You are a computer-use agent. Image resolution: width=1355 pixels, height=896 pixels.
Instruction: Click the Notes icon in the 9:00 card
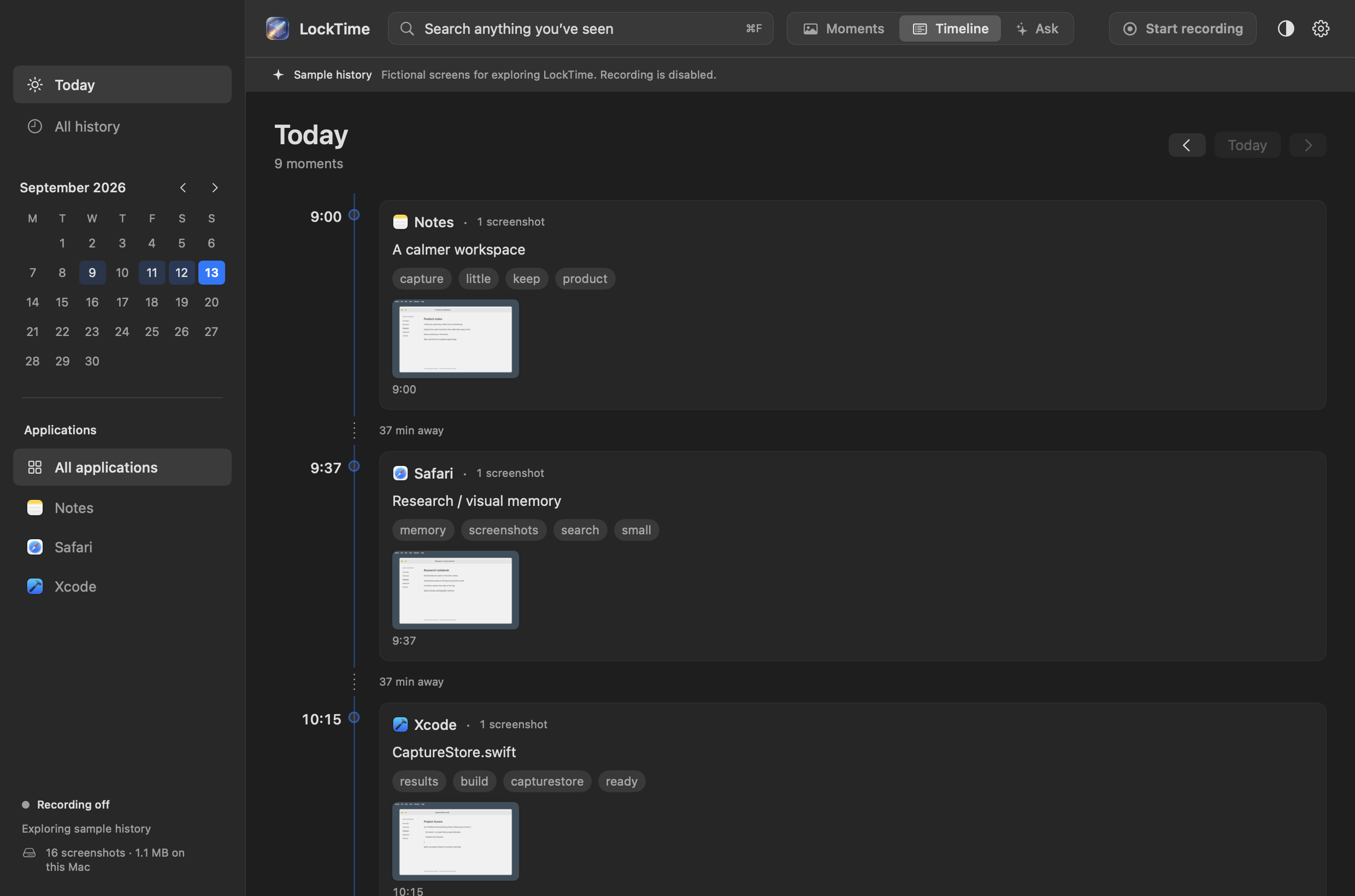pyautogui.click(x=400, y=222)
